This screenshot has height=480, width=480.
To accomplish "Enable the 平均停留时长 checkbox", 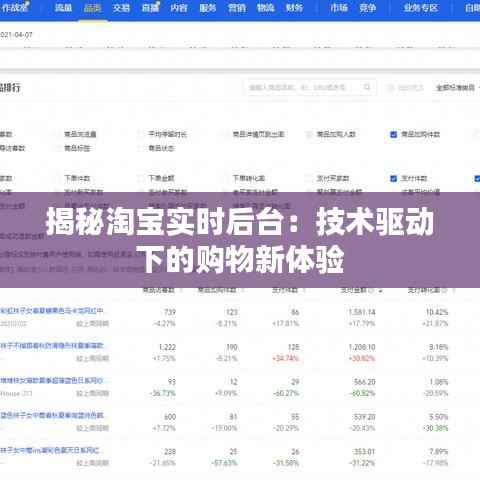I will [141, 134].
